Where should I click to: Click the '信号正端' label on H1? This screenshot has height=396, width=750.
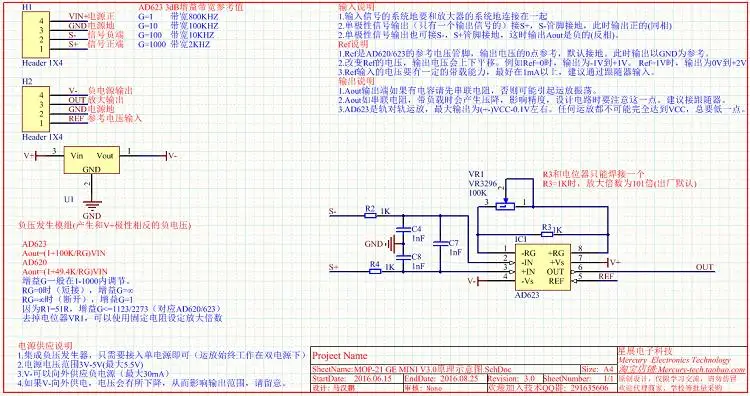pyautogui.click(x=106, y=44)
